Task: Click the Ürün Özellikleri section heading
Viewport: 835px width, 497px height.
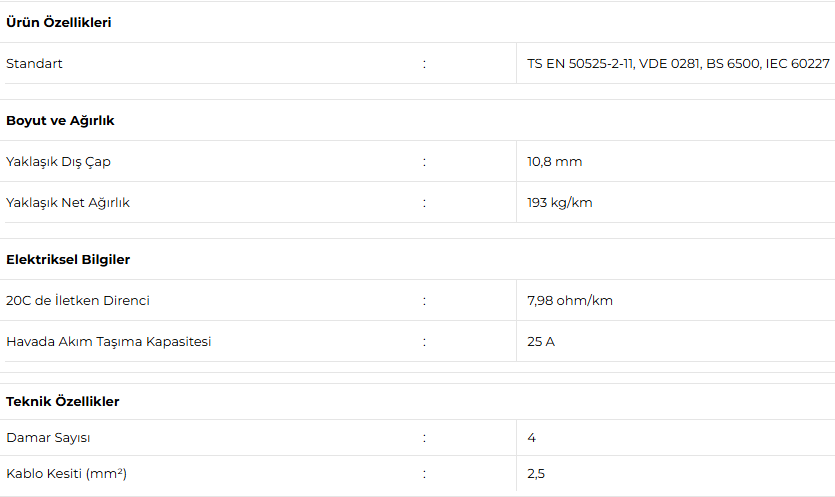Action: [x=58, y=22]
